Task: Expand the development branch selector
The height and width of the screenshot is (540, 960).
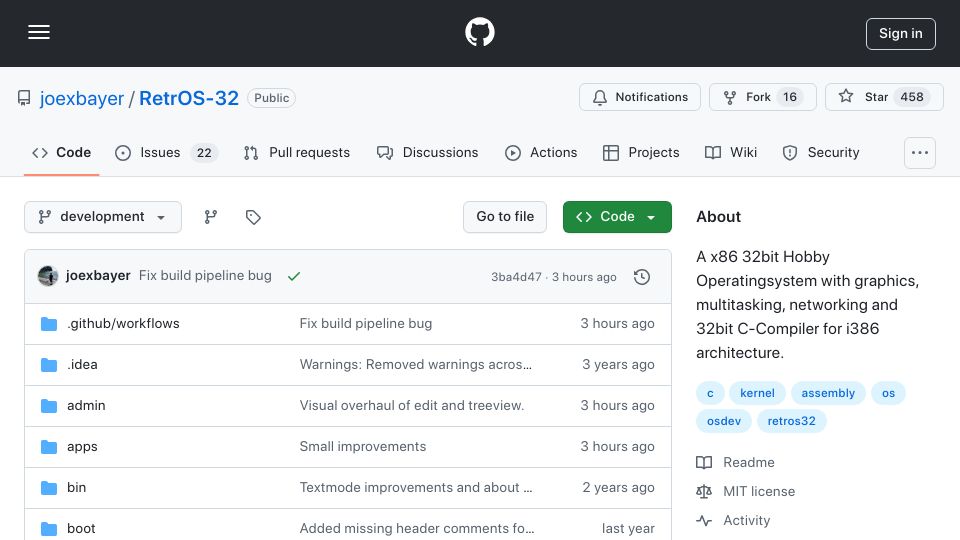Action: pos(103,217)
